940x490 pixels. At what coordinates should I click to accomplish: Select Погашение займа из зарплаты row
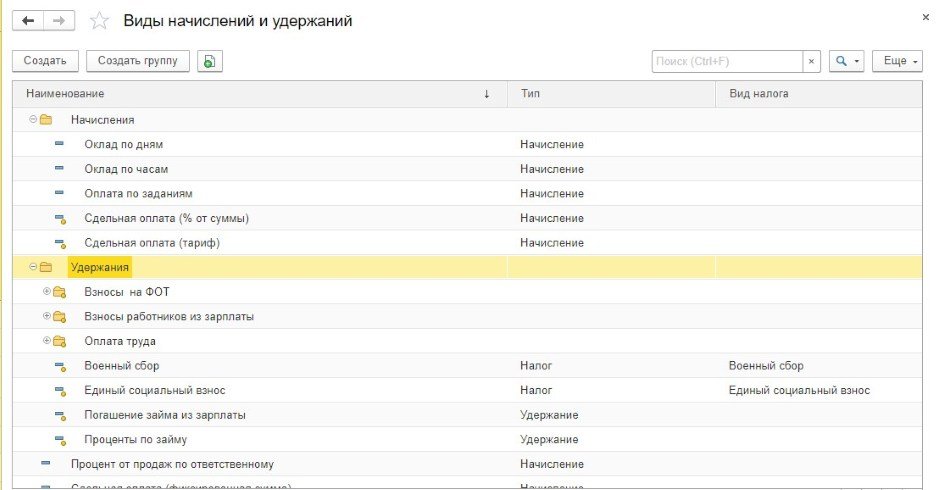(468, 415)
